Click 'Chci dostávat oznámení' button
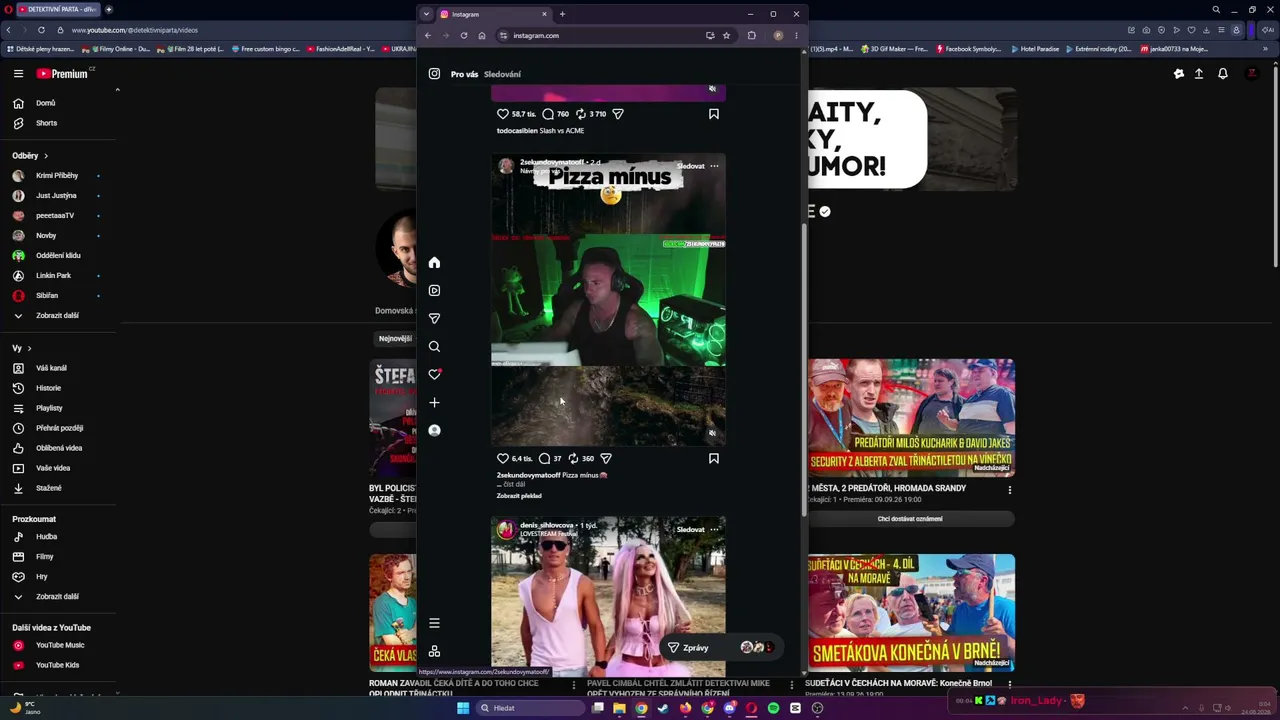This screenshot has height=720, width=1280. click(x=910, y=519)
